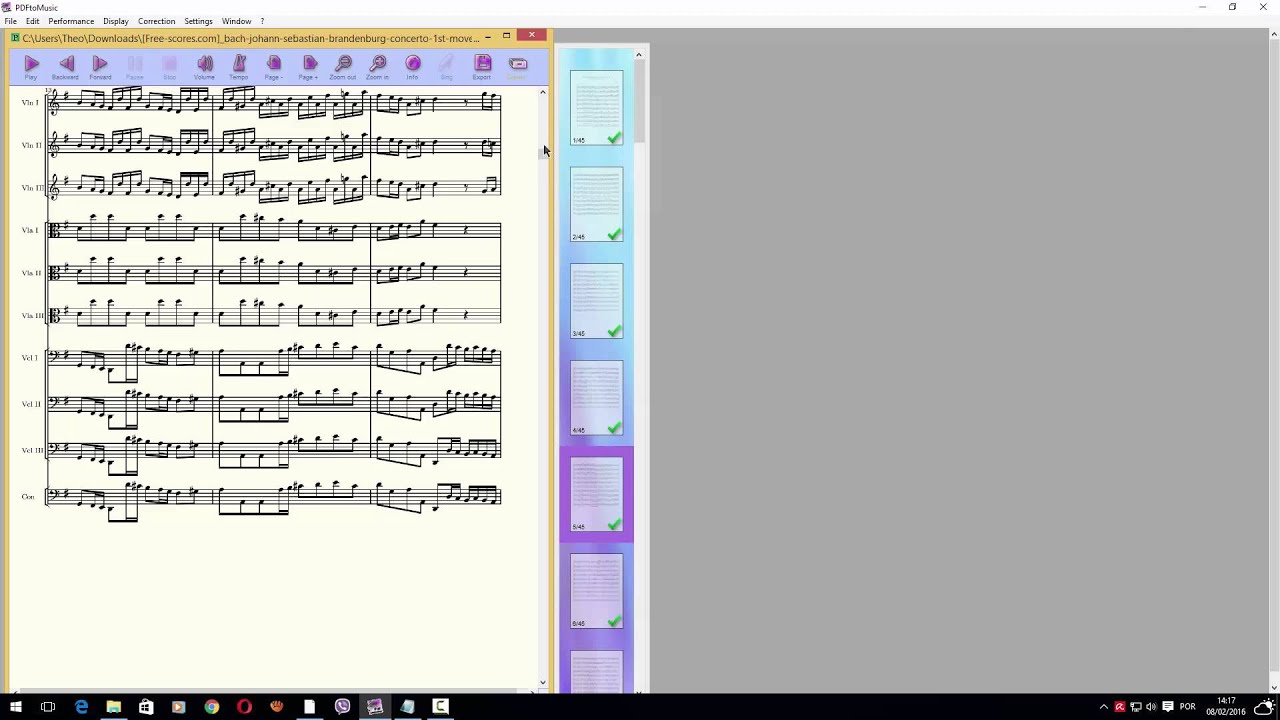
Task: Open the Correction menu
Action: pos(157,21)
